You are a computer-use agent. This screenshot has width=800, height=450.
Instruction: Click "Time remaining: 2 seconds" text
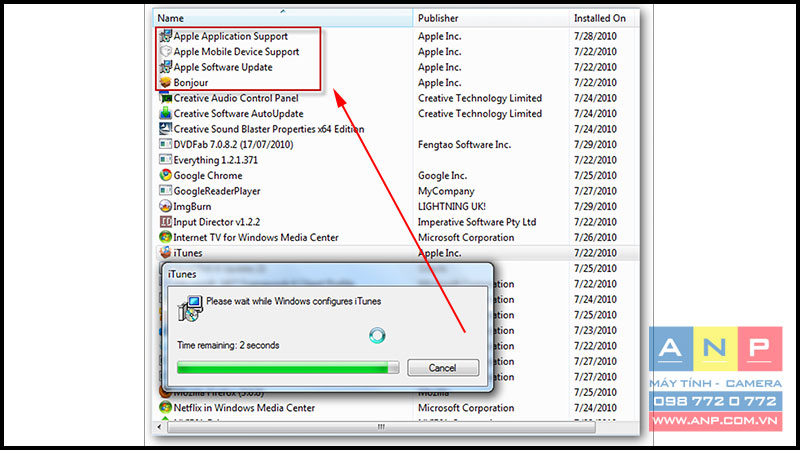[228, 345]
